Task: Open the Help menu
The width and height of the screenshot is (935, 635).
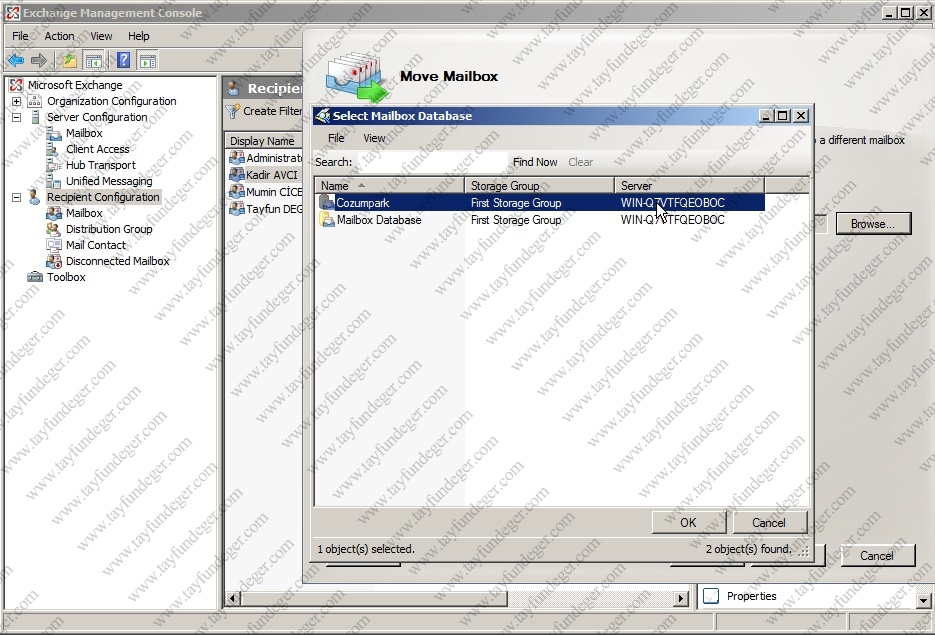Action: point(139,36)
